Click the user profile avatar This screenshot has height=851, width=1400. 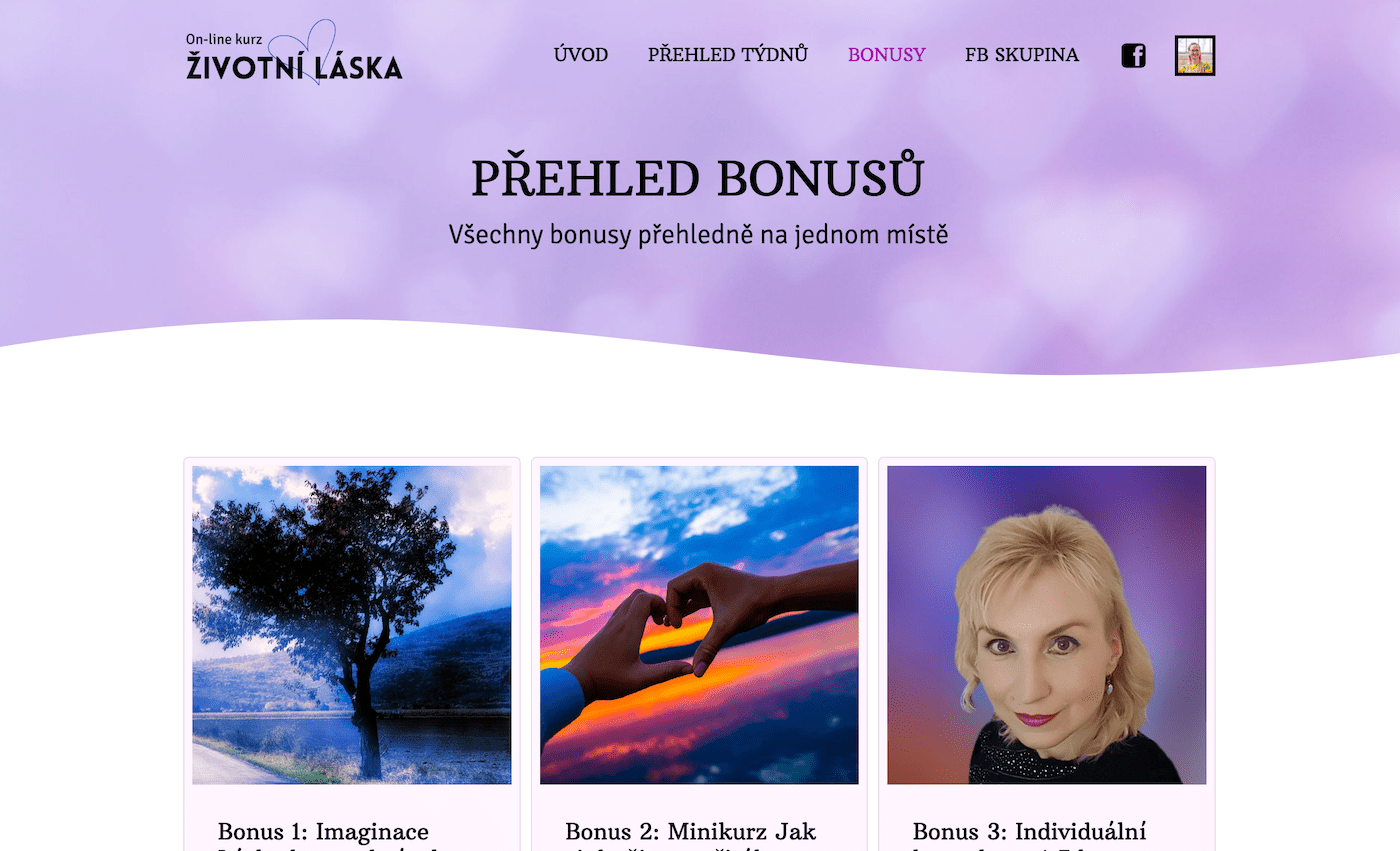[1195, 56]
